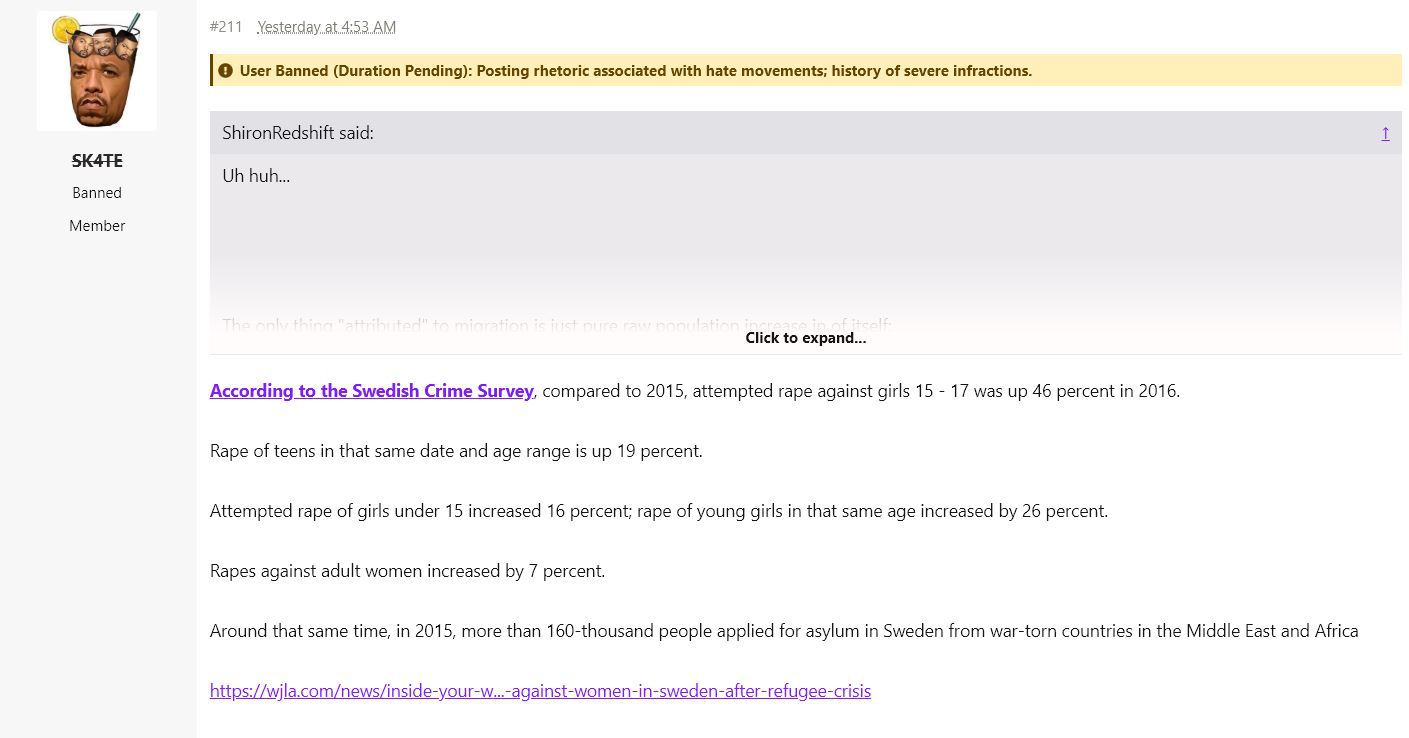Viewport: 1409px width, 738px height.
Task: Expand the quoted post with Click to expand
Action: [x=805, y=338]
